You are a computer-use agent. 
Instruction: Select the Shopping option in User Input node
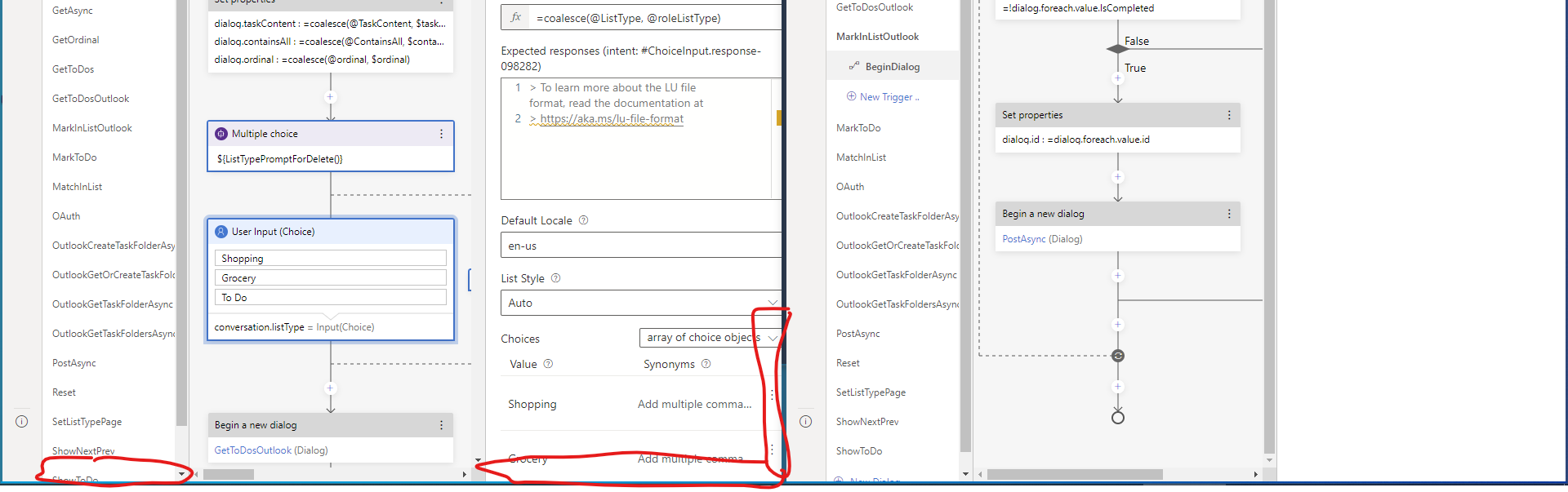coord(331,258)
